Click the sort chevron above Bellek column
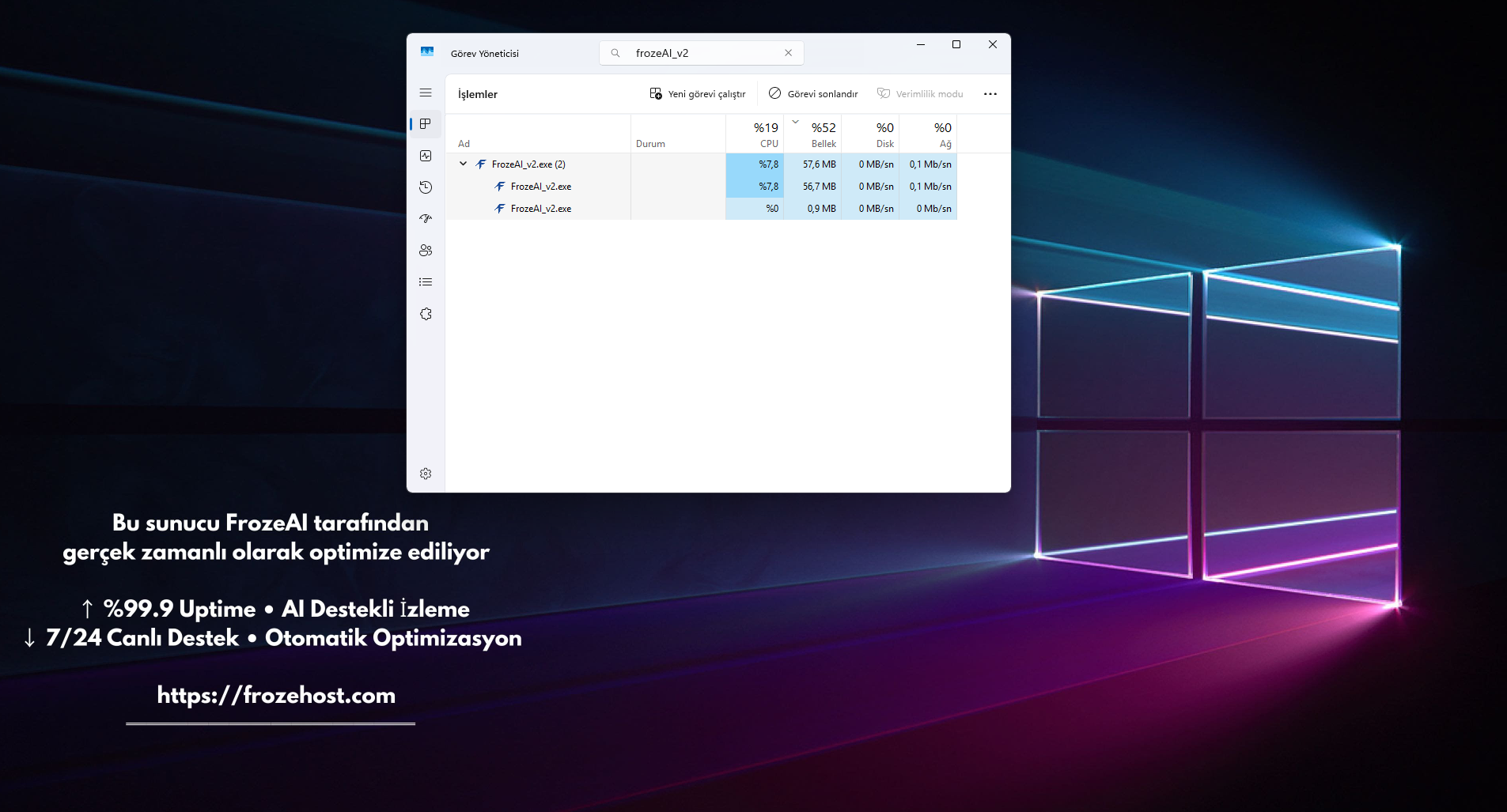This screenshot has height=812, width=1507. point(795,122)
